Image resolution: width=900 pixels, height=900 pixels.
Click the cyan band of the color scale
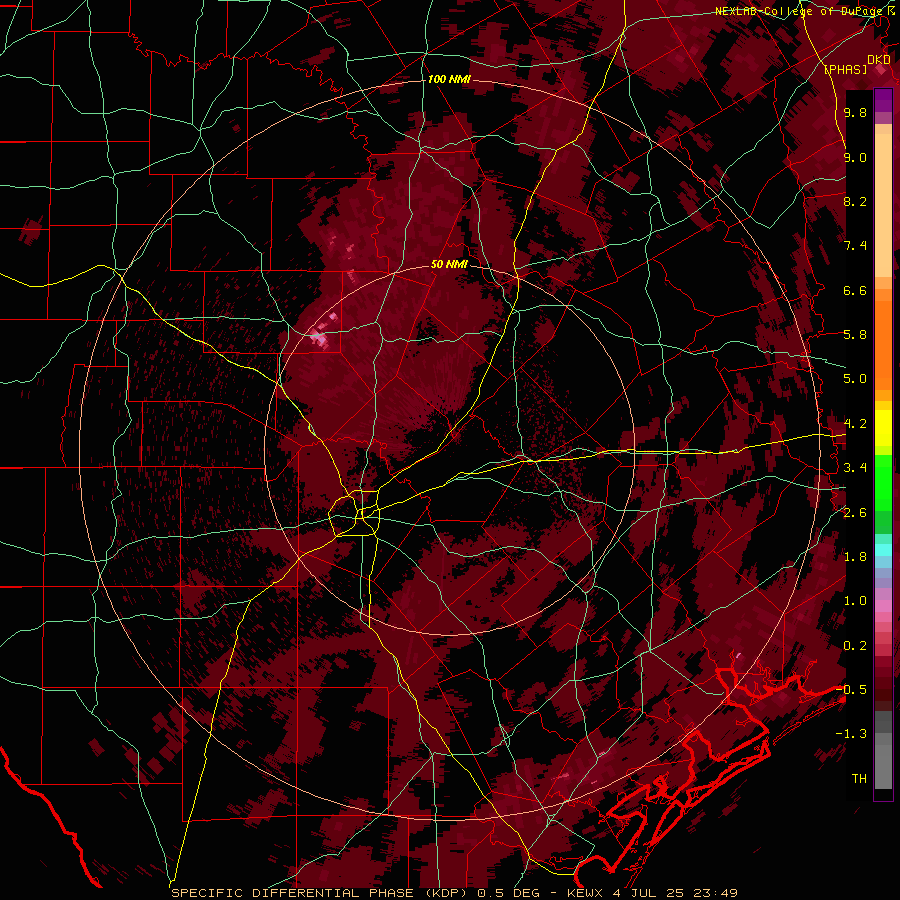tap(883, 550)
